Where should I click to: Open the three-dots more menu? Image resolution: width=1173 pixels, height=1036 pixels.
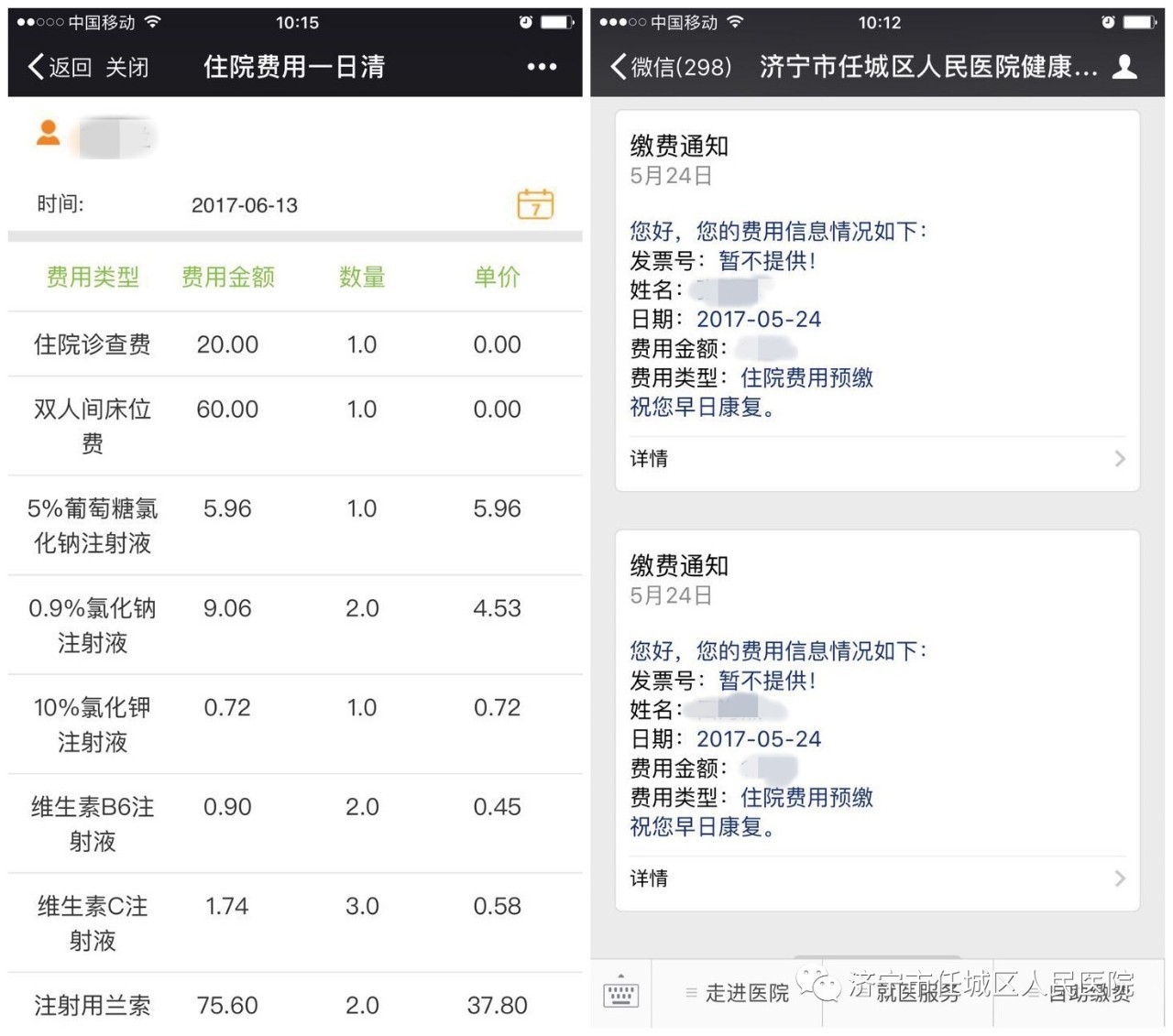coord(542,67)
